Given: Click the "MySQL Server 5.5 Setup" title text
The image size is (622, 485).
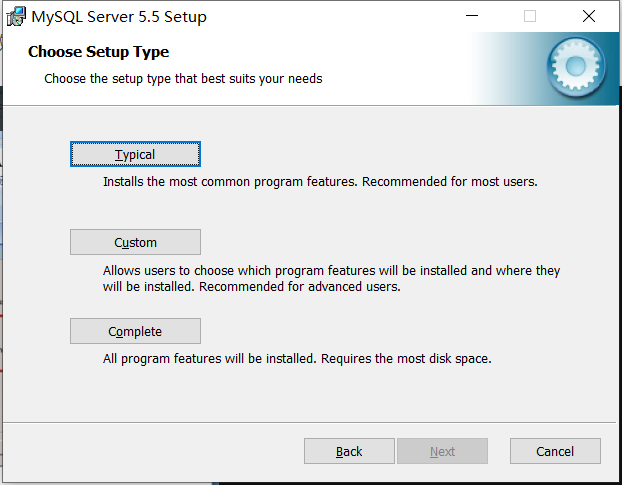Looking at the screenshot, I should 119,17.
